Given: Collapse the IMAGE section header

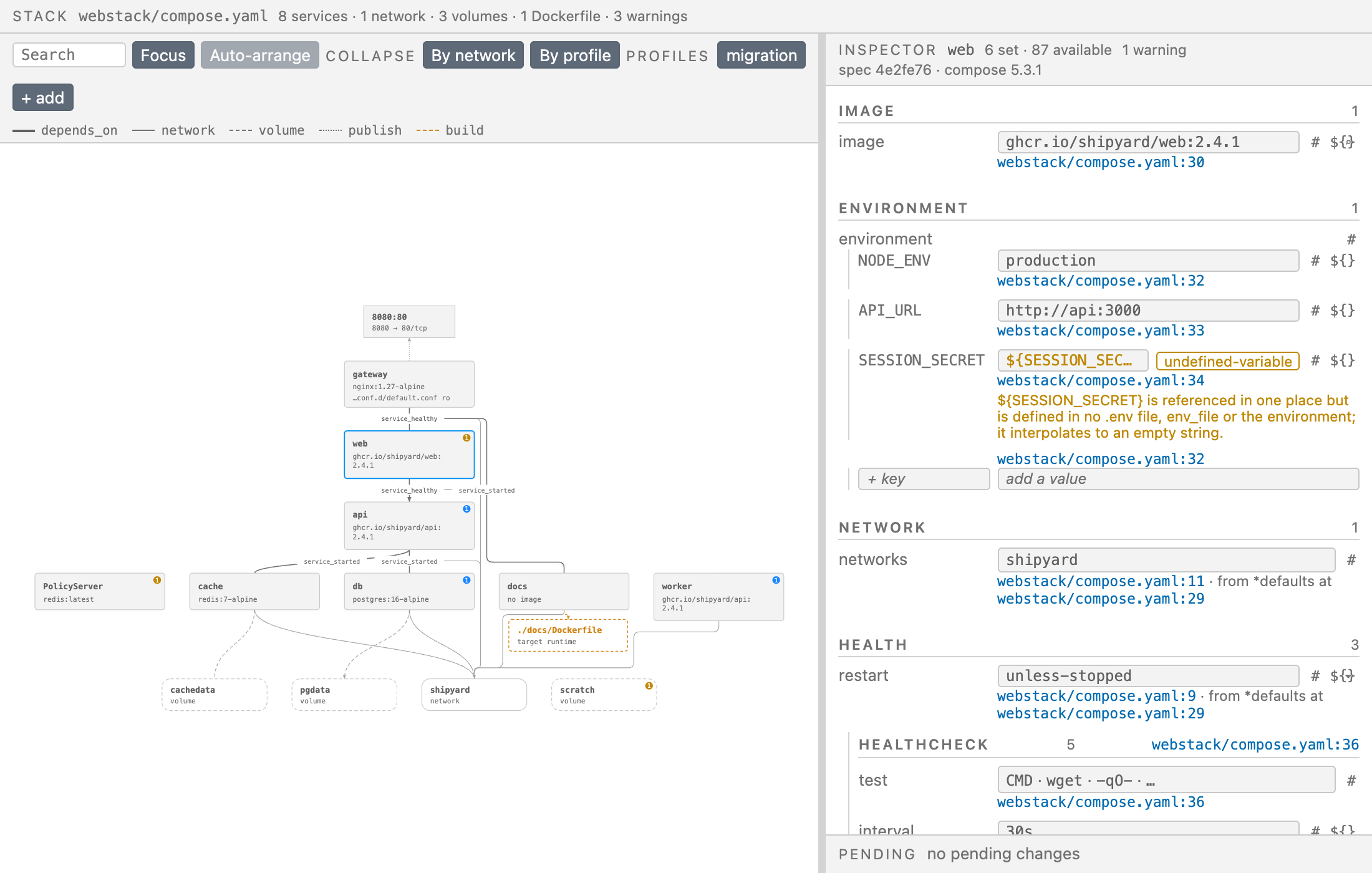Looking at the screenshot, I should 1099,111.
